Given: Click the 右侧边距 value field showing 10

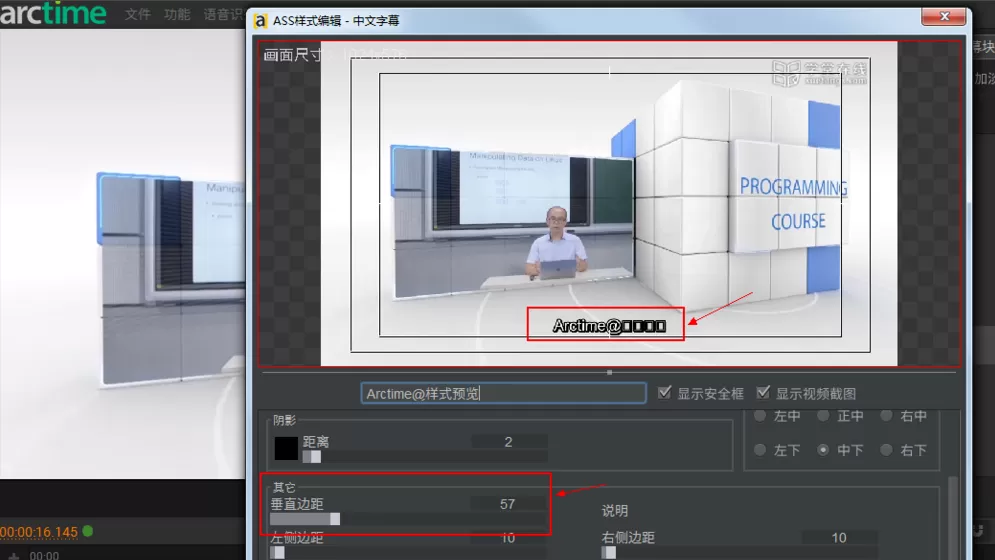Looking at the screenshot, I should (839, 538).
